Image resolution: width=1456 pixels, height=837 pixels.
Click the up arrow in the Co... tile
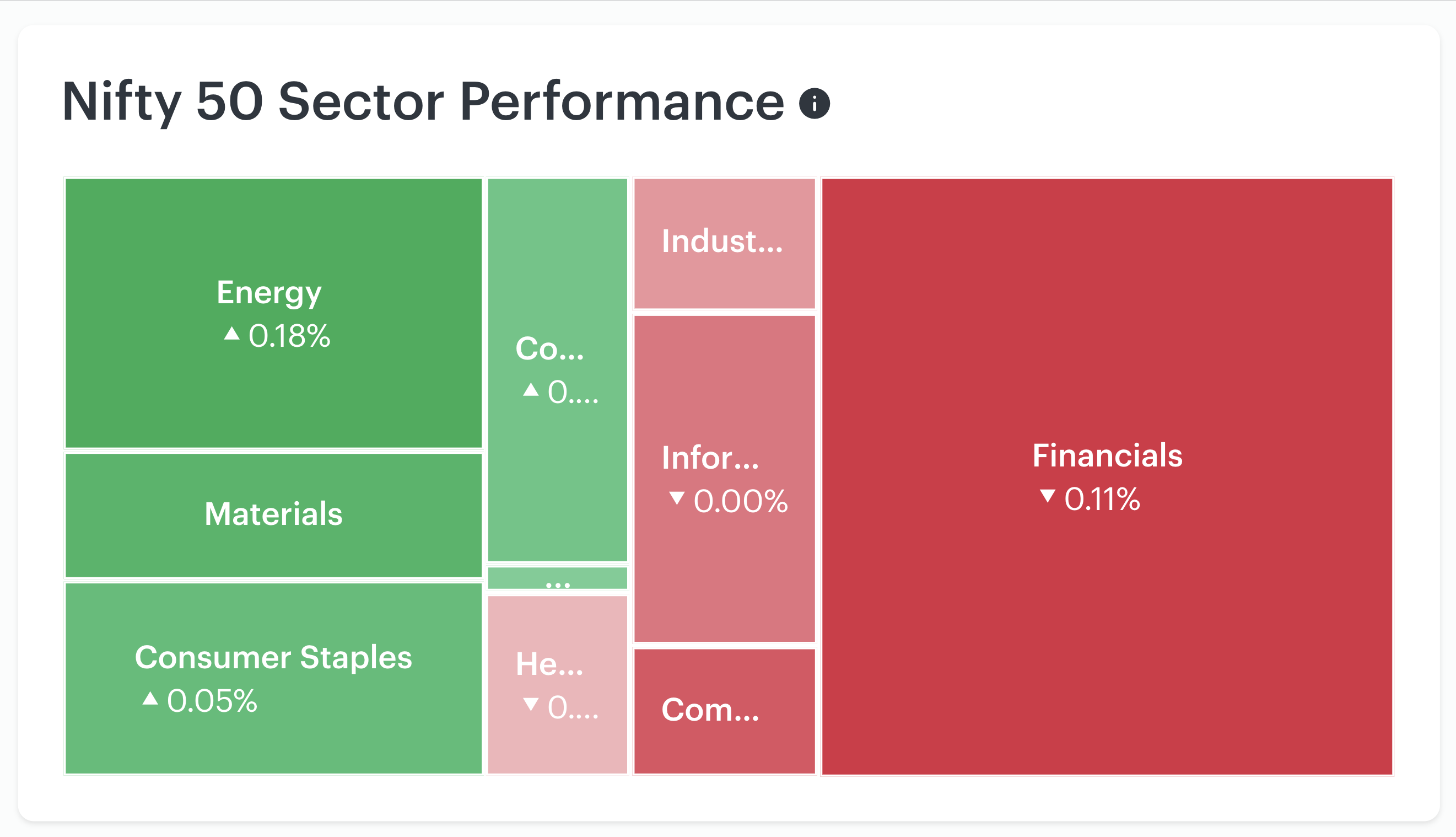(x=530, y=390)
